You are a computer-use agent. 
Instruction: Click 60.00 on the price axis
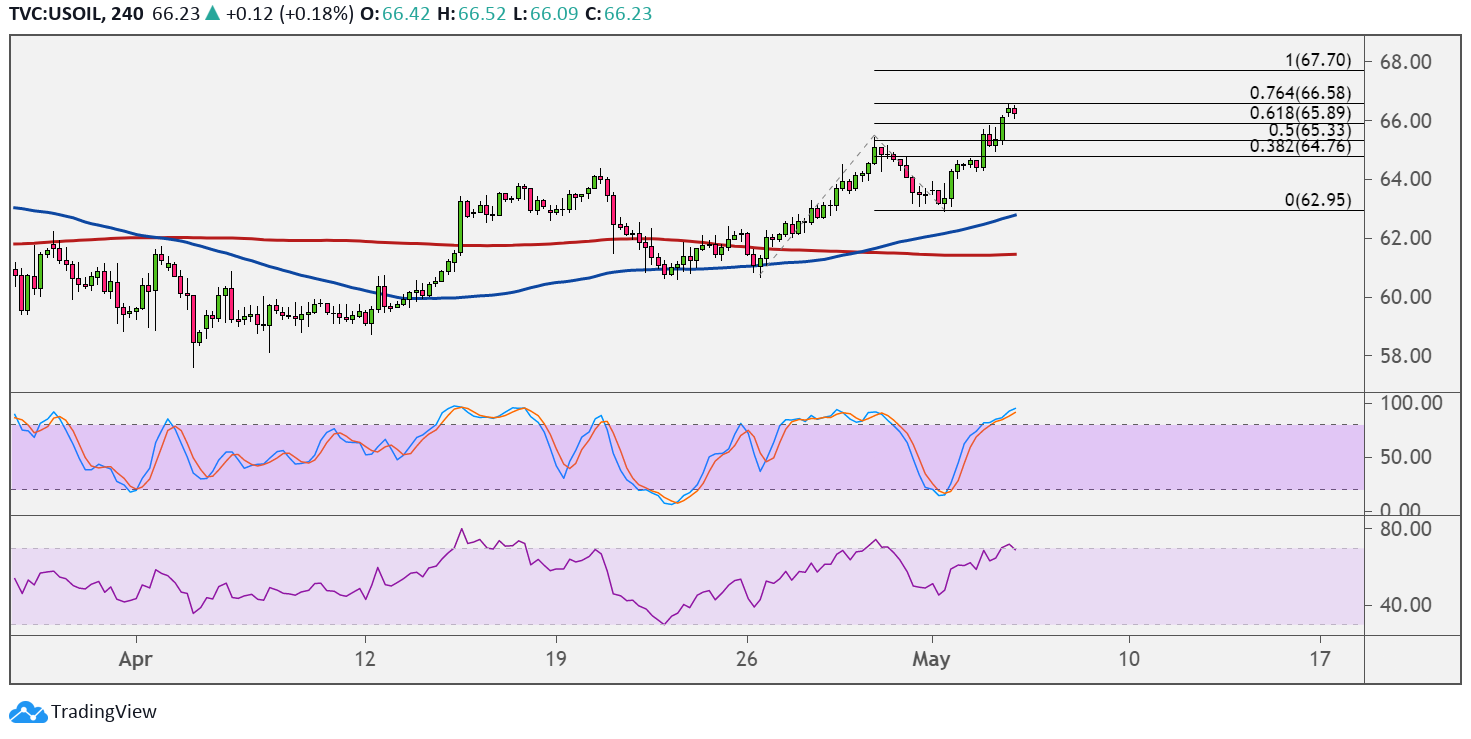(x=1407, y=297)
